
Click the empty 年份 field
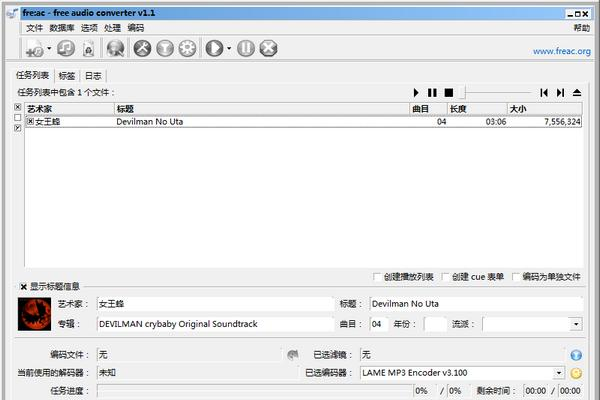pyautogui.click(x=435, y=324)
